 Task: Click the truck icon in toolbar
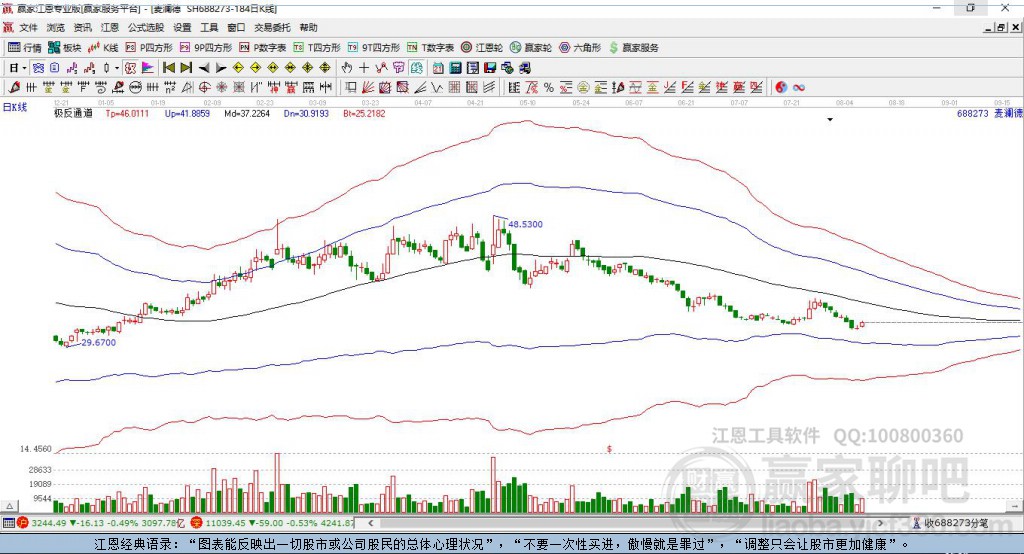pos(524,68)
